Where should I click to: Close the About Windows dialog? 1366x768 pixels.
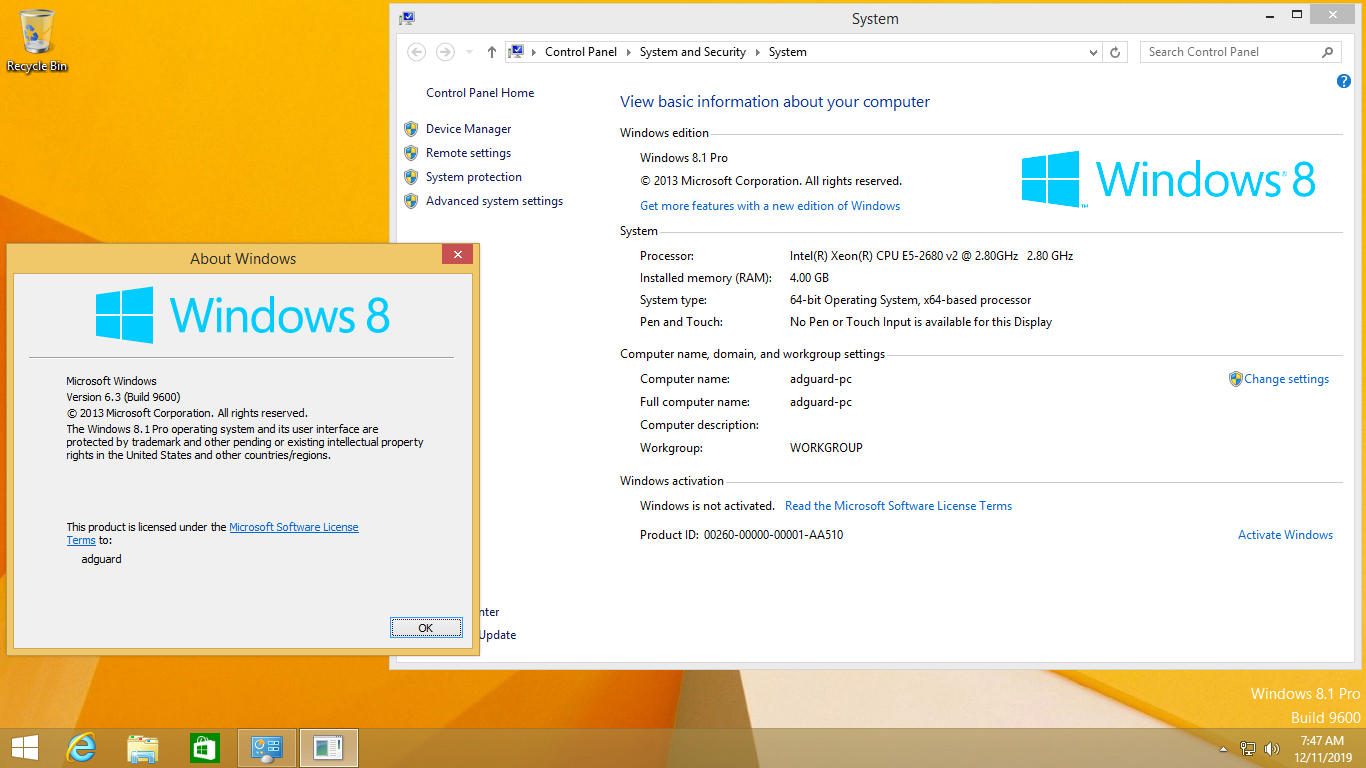click(457, 255)
